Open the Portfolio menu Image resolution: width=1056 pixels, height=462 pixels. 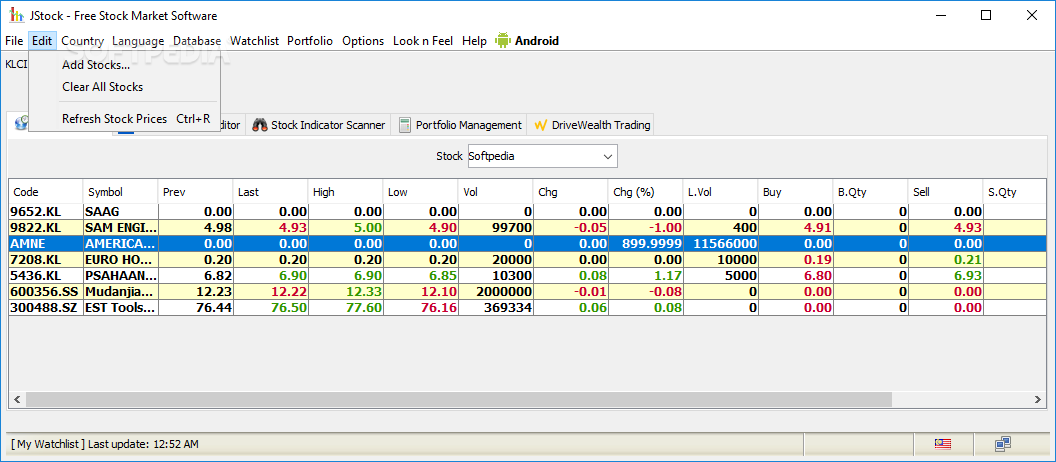coord(310,40)
